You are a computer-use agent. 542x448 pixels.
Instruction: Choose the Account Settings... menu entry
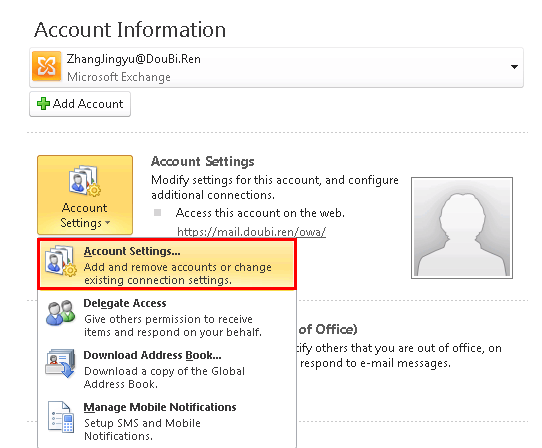coord(167,264)
